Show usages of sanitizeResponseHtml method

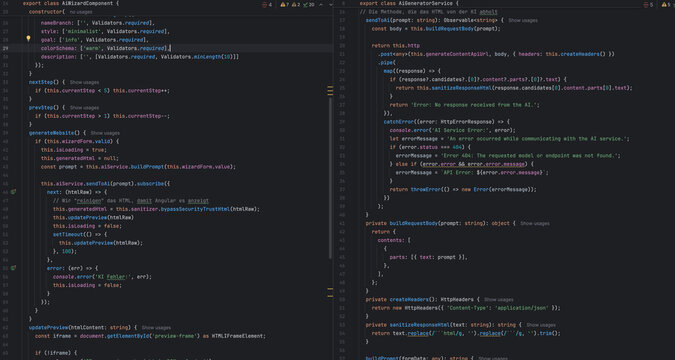(x=541, y=325)
